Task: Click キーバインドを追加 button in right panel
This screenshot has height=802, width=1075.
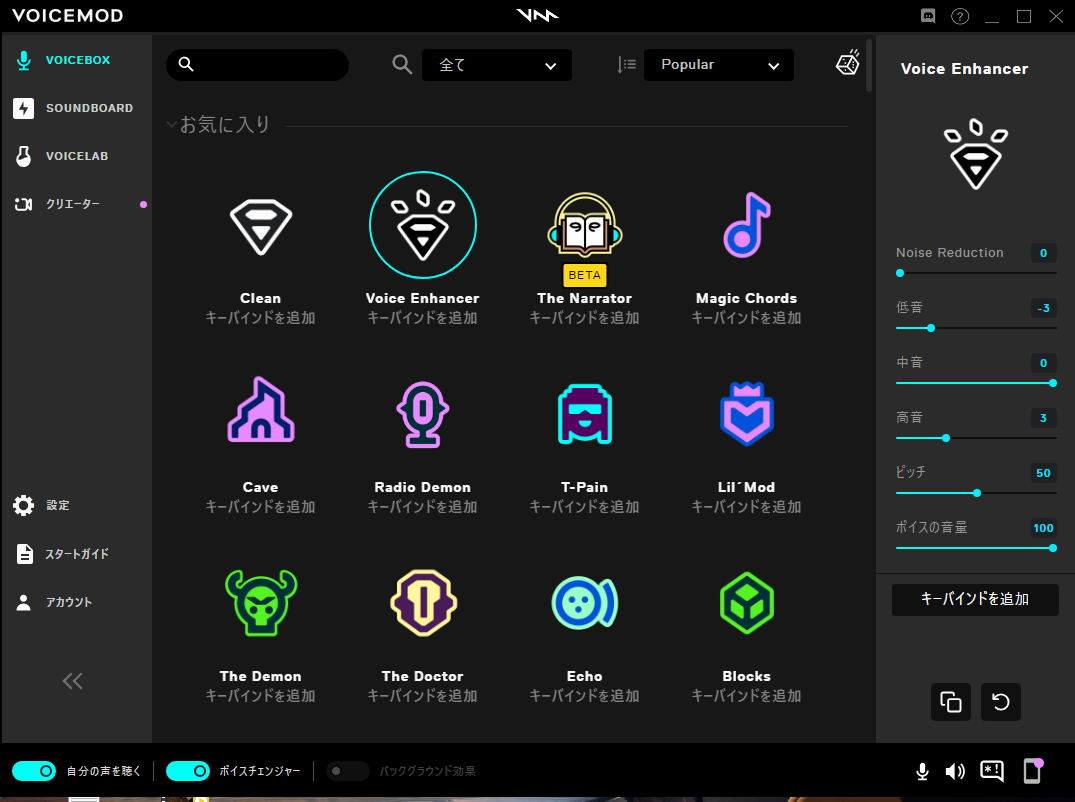Action: point(975,599)
